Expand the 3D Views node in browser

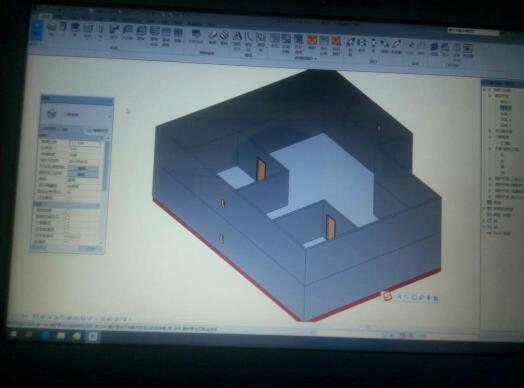pos(490,137)
